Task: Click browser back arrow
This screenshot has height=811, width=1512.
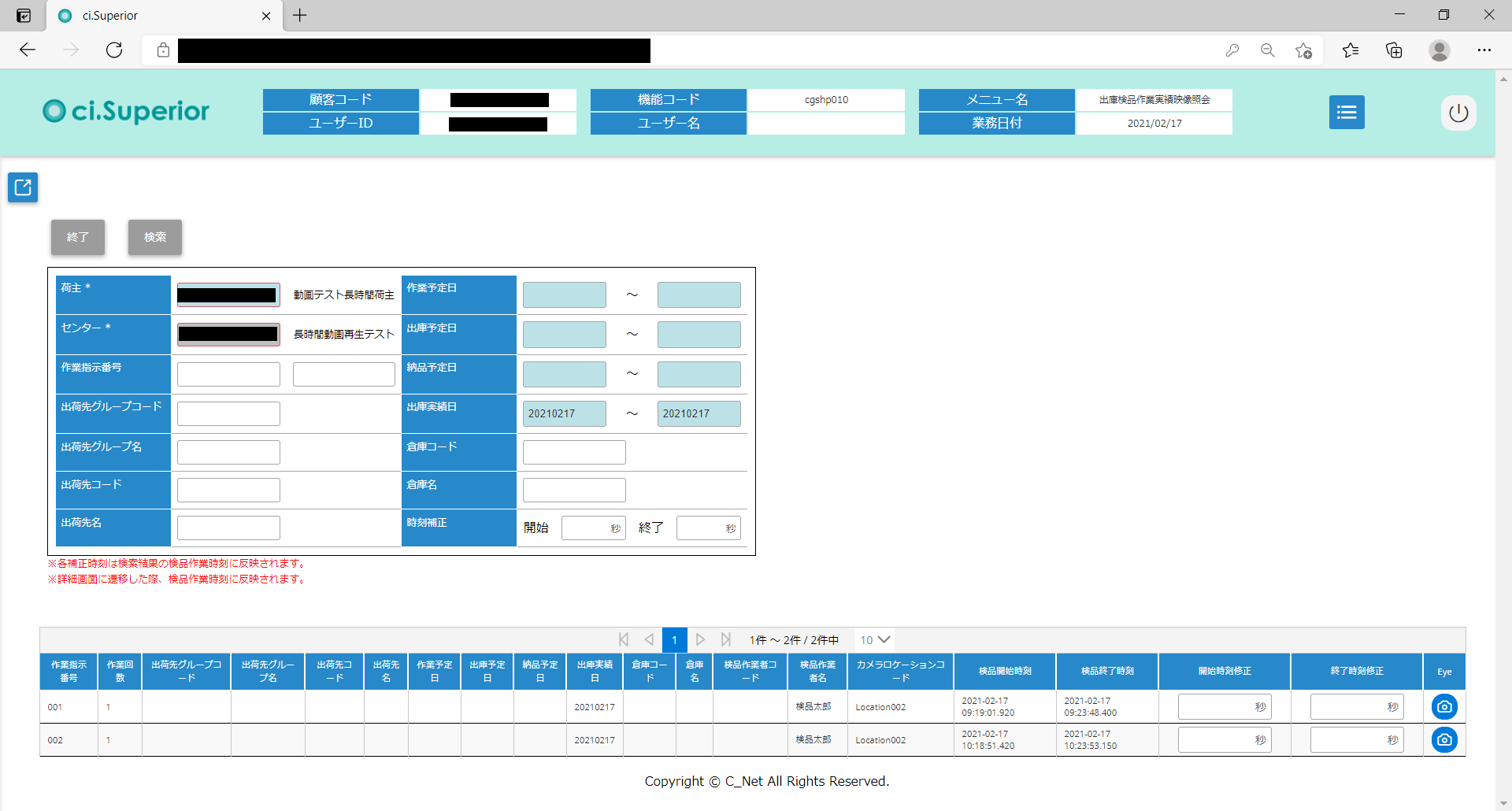Action: [28, 50]
